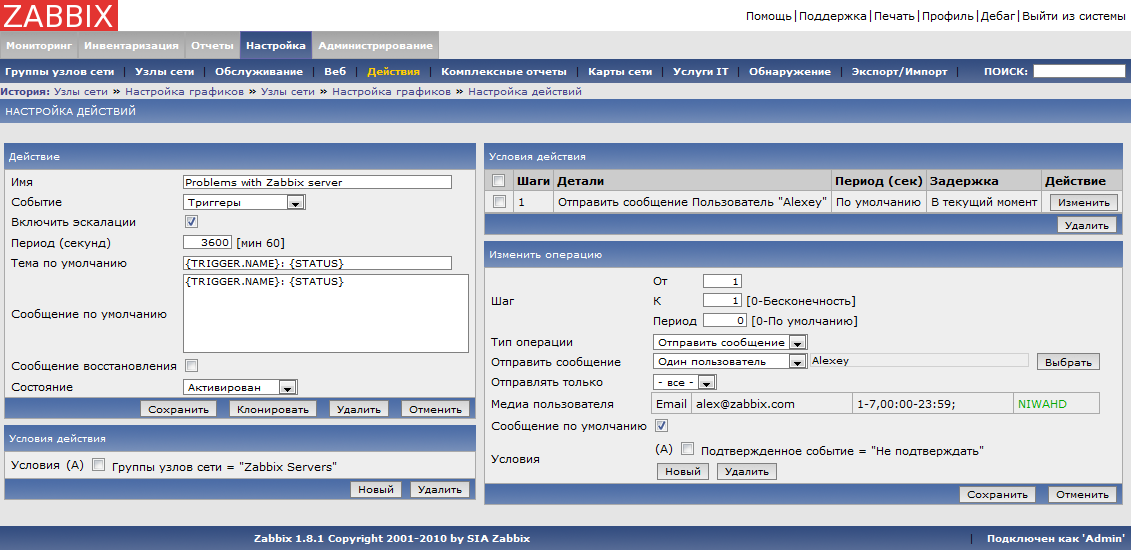Open 'Узлы сети' in the submenu bar
The height and width of the screenshot is (550, 1131).
[164, 72]
